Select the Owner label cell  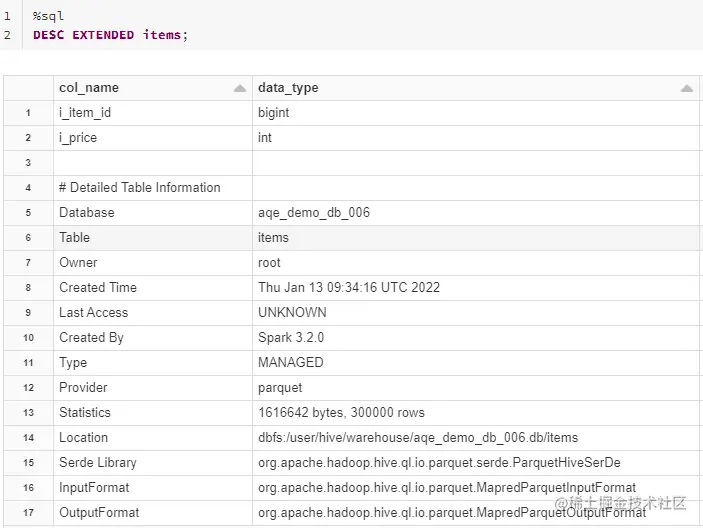coord(153,263)
